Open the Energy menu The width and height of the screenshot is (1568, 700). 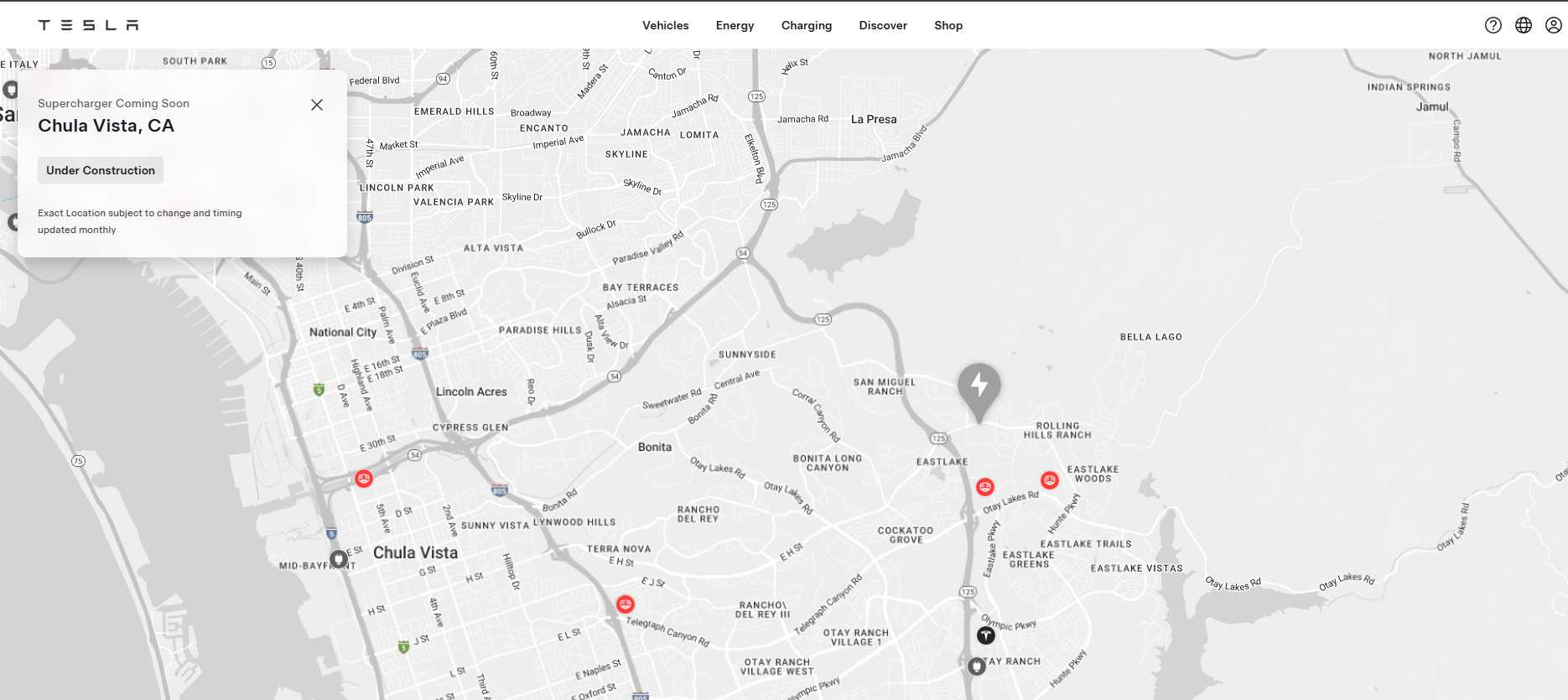pos(735,25)
